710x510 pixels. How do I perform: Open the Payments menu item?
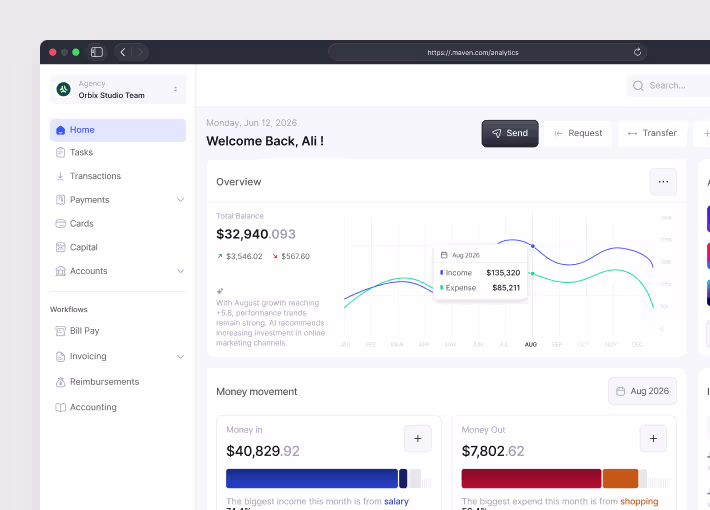118,200
